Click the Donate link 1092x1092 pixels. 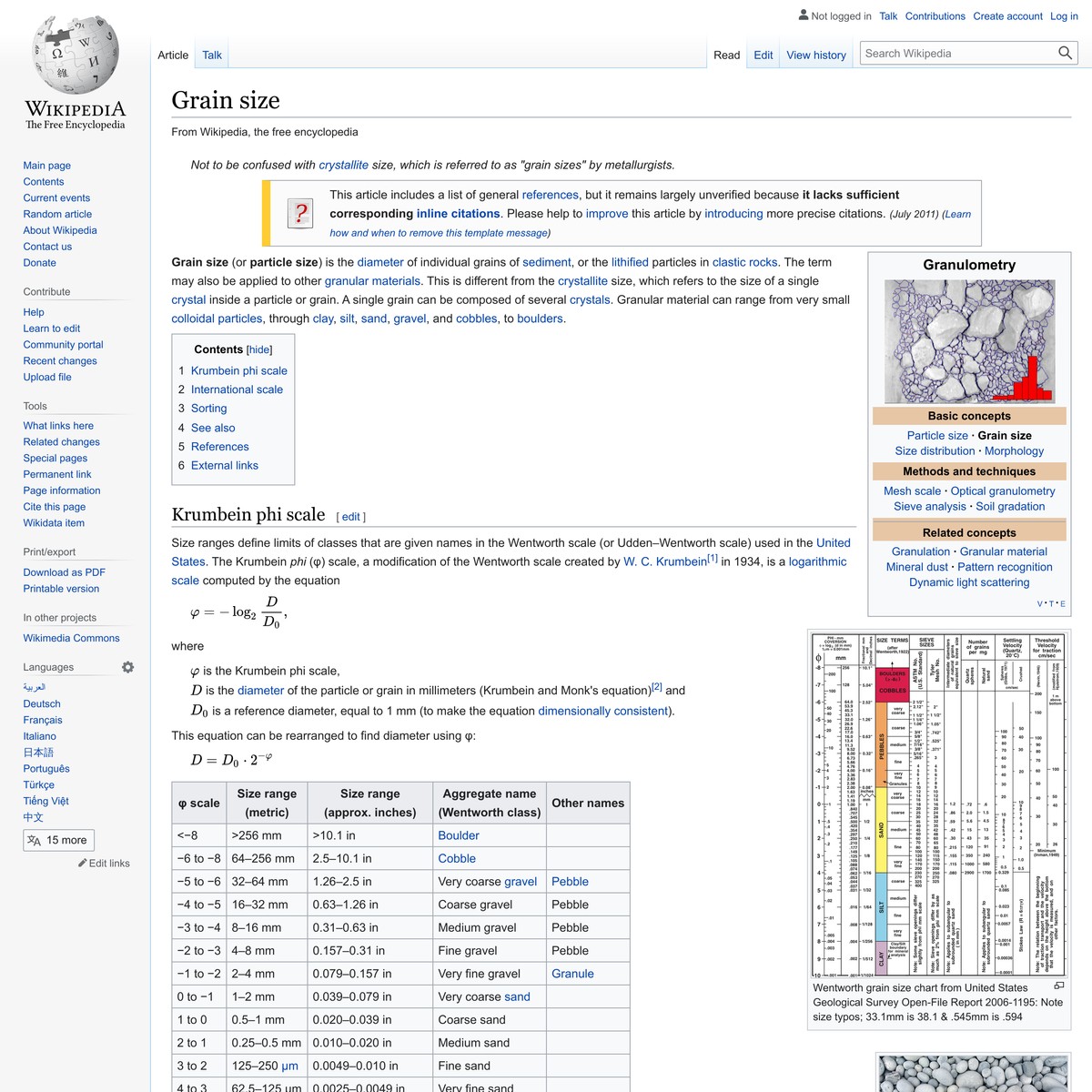40,262
